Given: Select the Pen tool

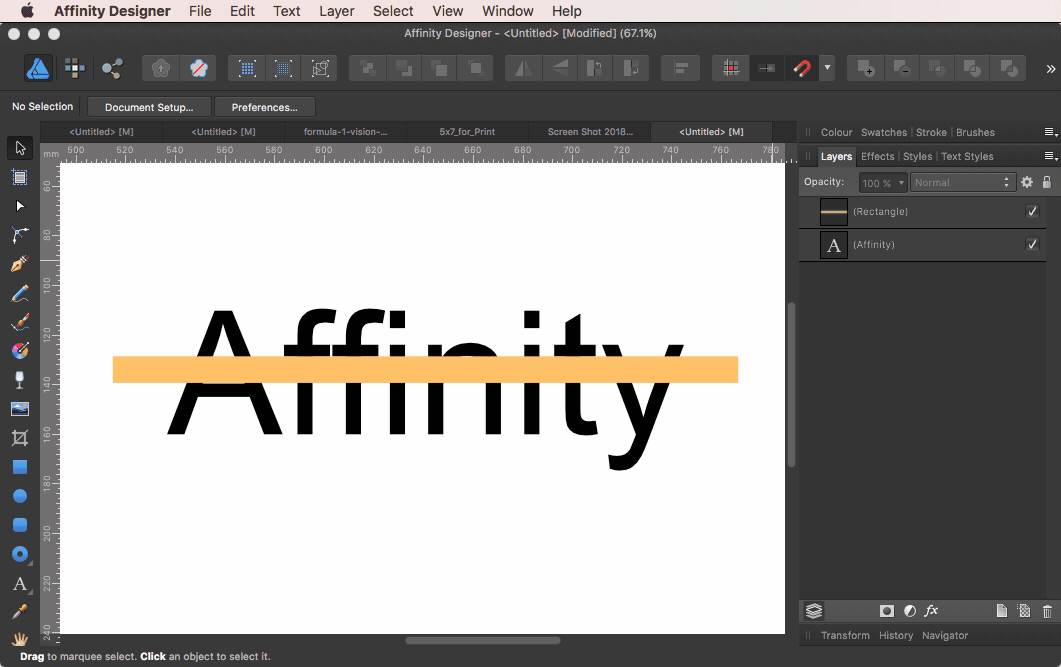Looking at the screenshot, I should click(19, 265).
